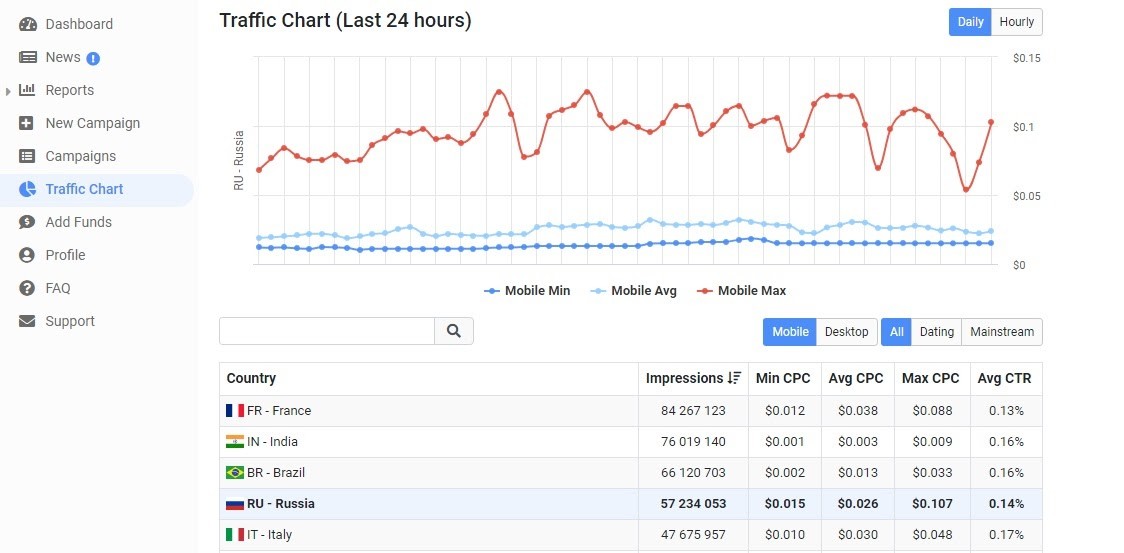Viewport: 1124px width, 553px height.
Task: Click the FAQ question mark icon
Action: click(x=27, y=288)
